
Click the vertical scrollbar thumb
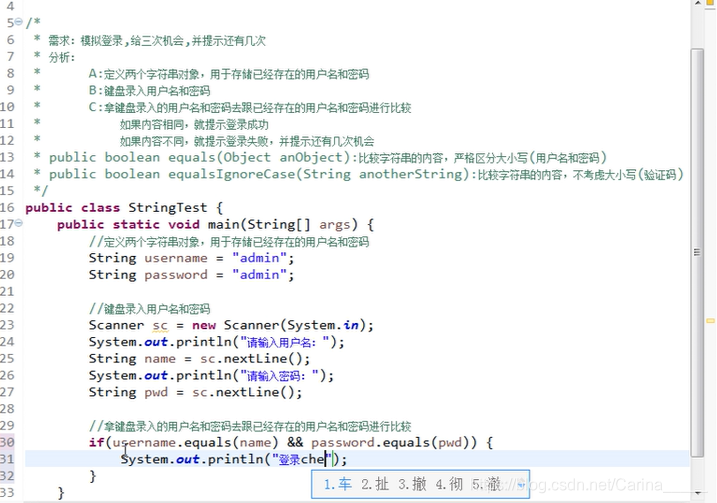pyautogui.click(x=697, y=252)
